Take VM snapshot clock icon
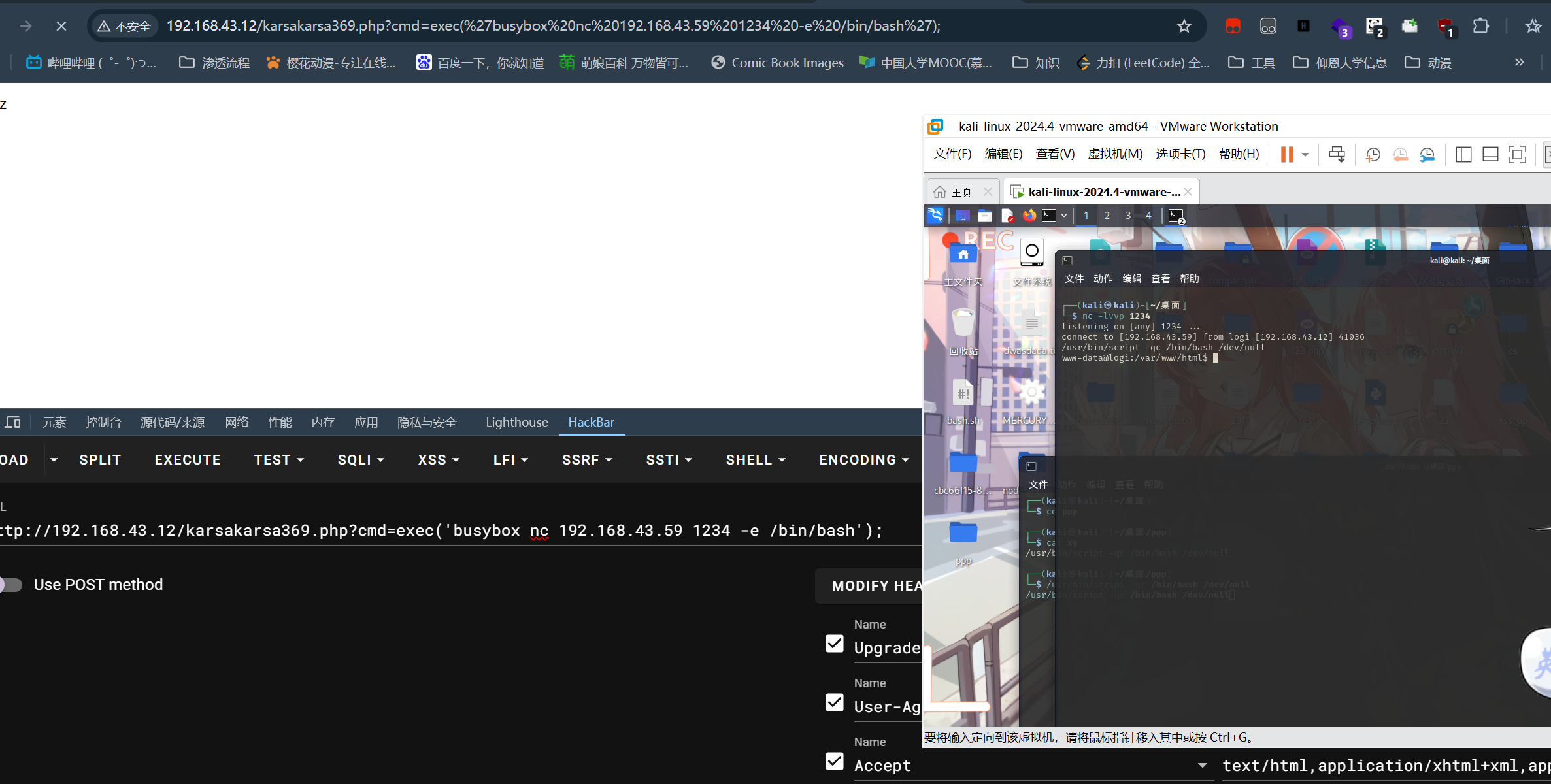 click(1373, 154)
